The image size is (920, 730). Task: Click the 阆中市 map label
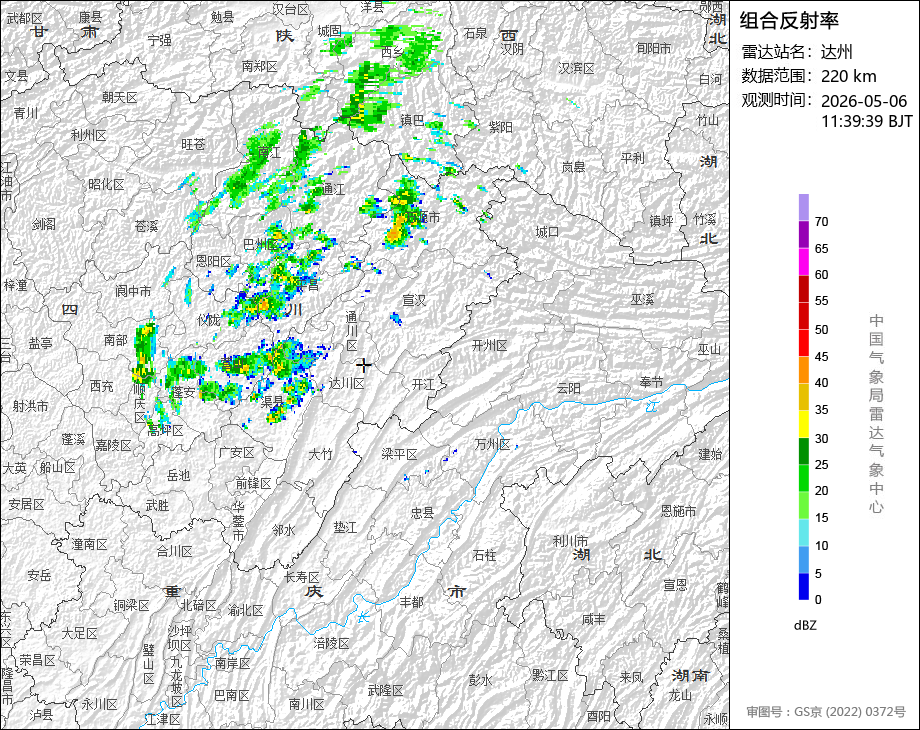(x=133, y=291)
